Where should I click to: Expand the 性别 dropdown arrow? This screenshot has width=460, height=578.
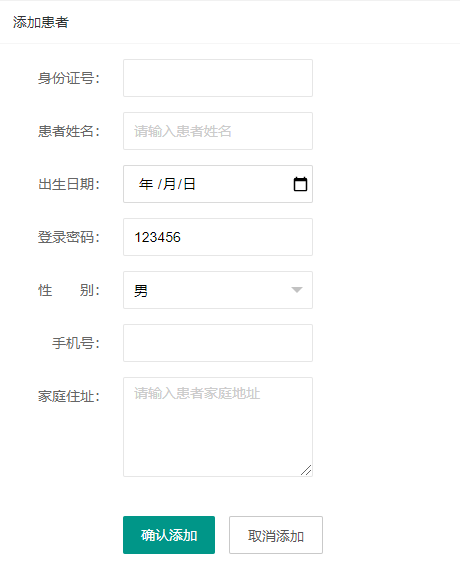(297, 290)
